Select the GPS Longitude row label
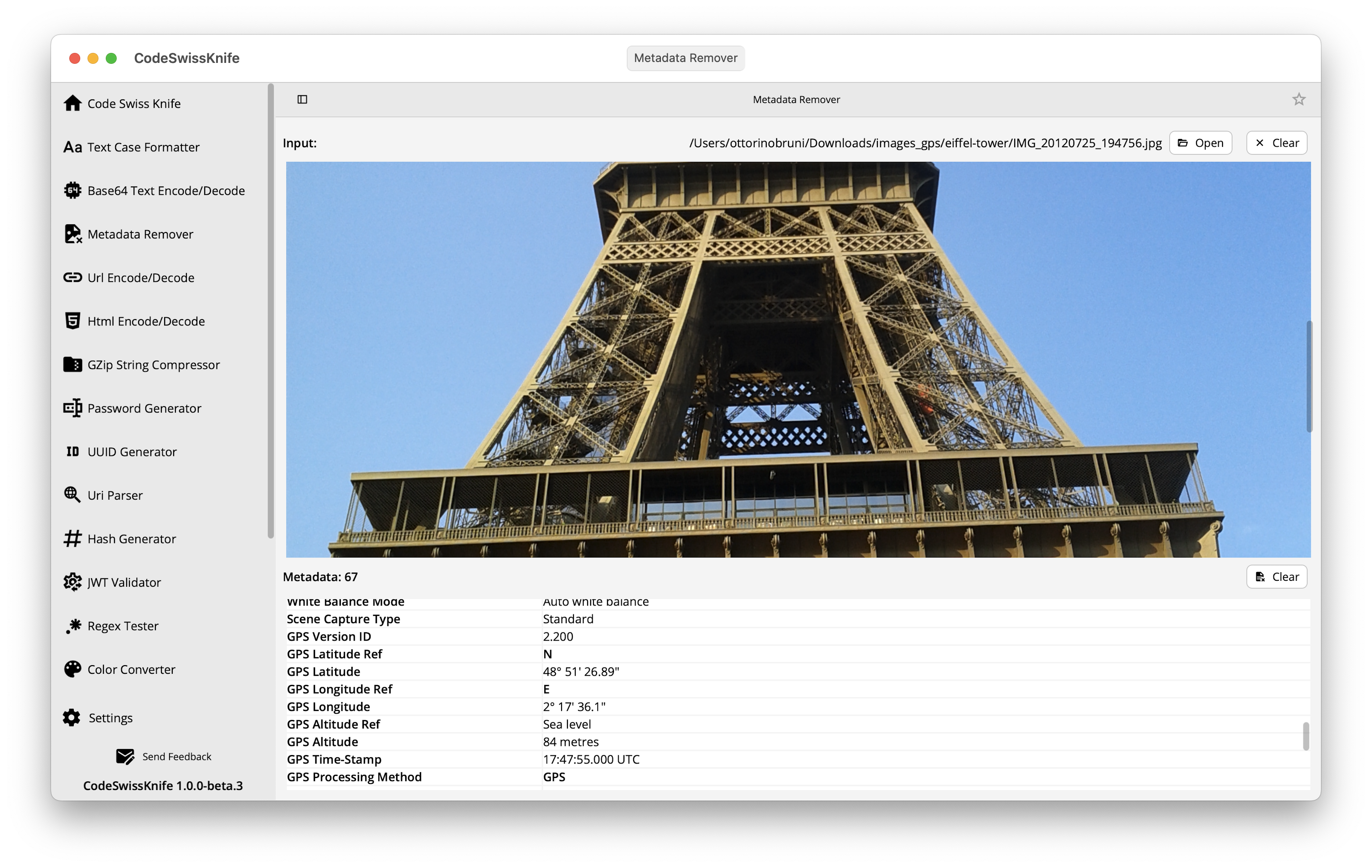 tap(328, 707)
